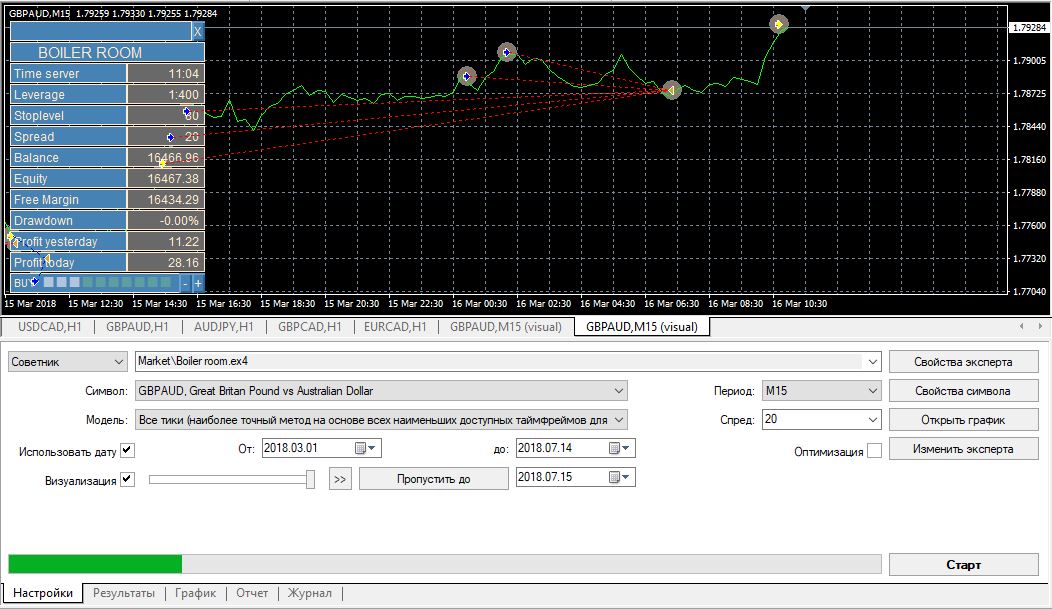Image resolution: width=1052 pixels, height=609 pixels.
Task: Click the plus button on Boiler Room panel
Action: (x=198, y=283)
